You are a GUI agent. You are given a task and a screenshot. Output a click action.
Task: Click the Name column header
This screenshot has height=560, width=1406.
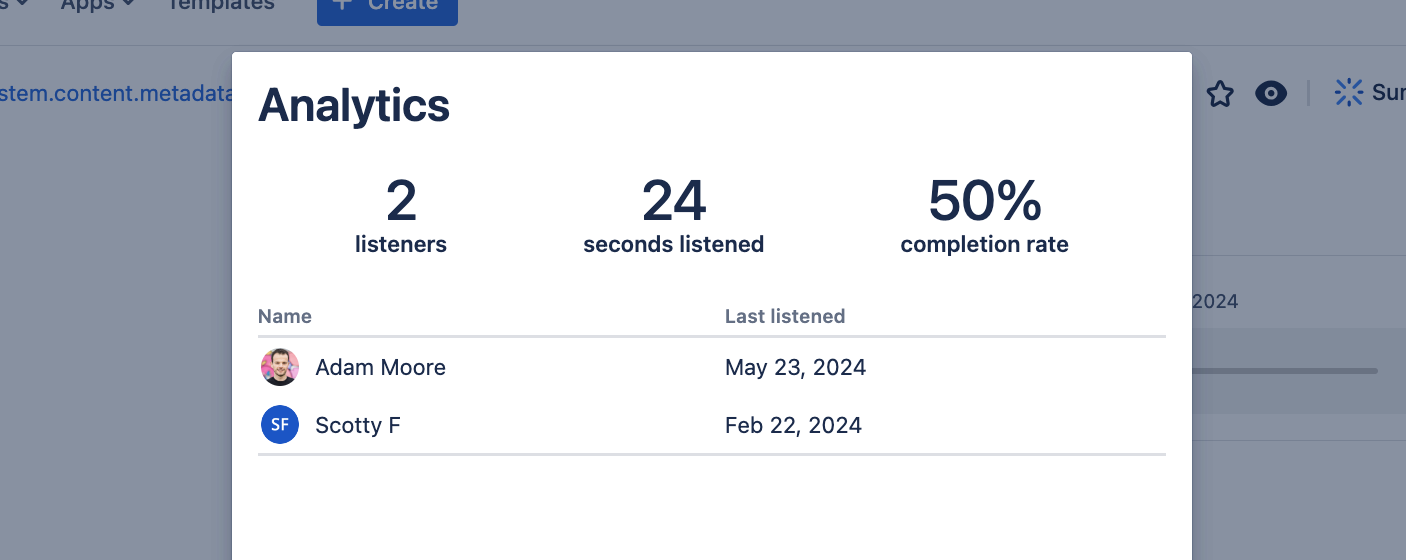(x=285, y=316)
